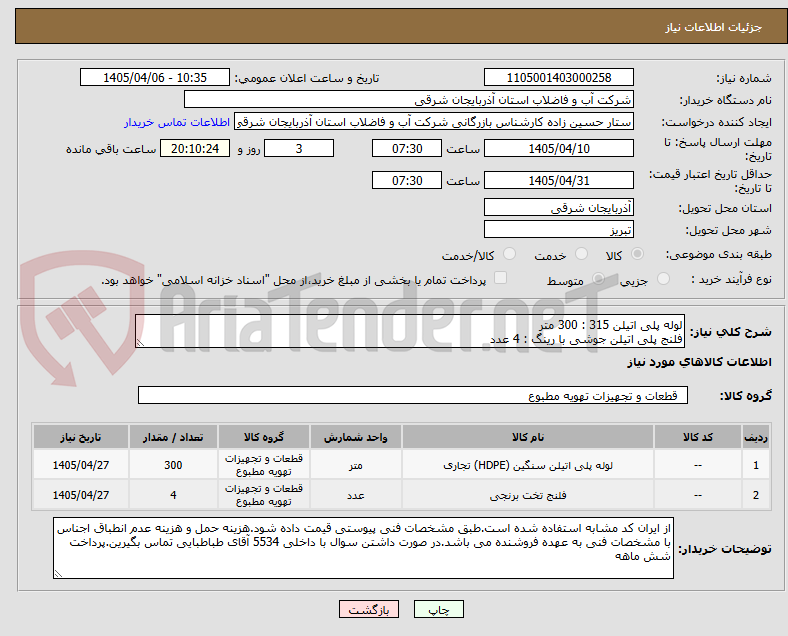
Task: Click the quantity cell 300
Action: [x=173, y=465]
